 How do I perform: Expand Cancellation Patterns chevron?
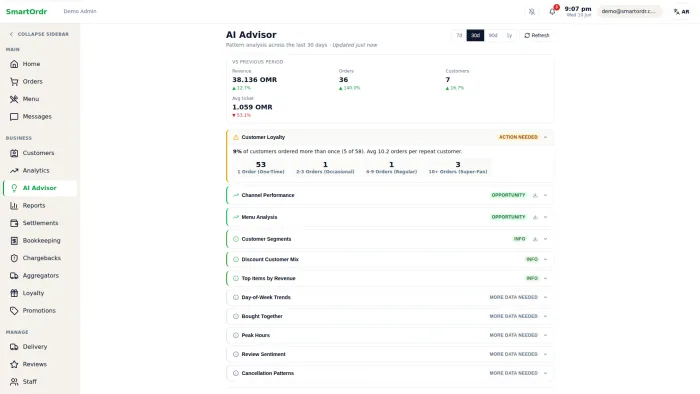[545, 373]
